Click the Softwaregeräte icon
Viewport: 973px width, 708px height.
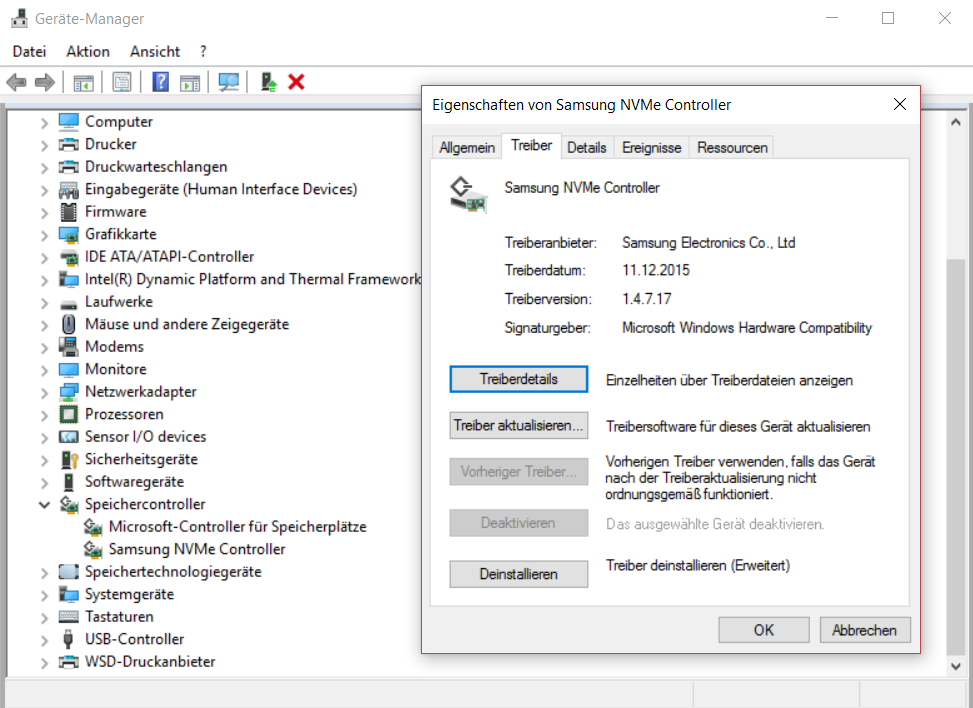pos(69,482)
